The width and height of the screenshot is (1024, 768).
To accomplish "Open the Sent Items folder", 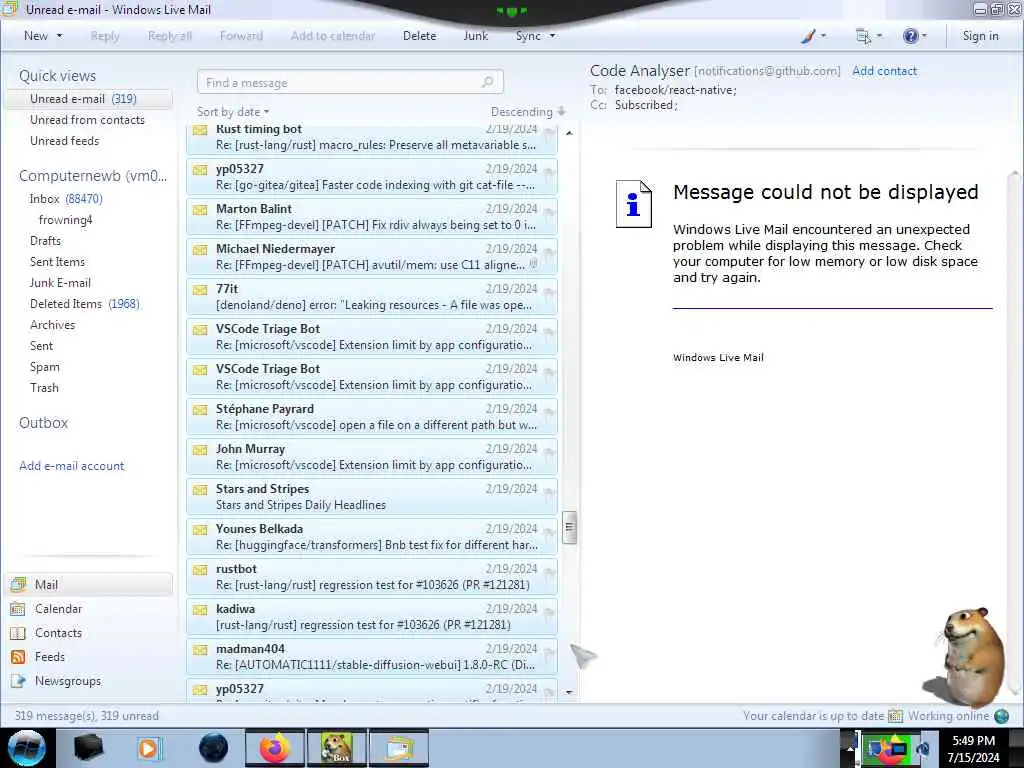I will coord(57,261).
